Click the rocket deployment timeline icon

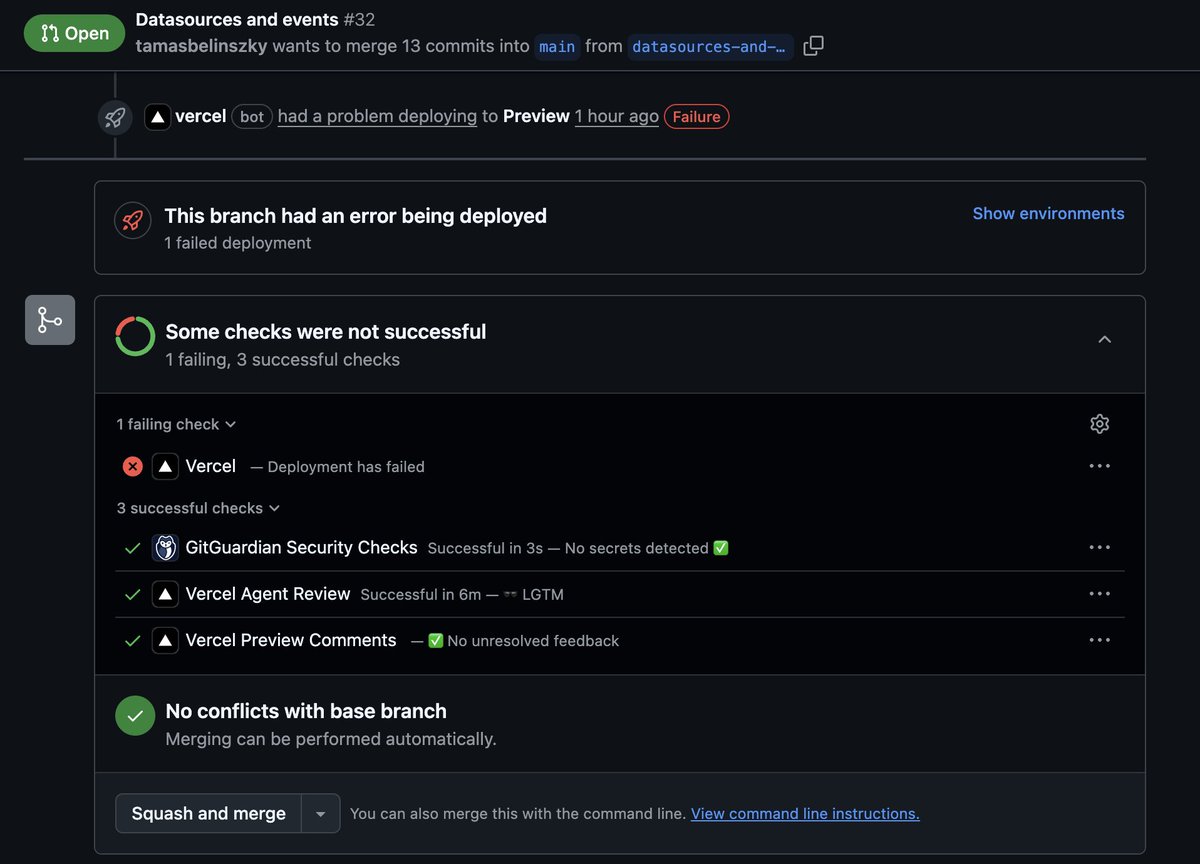(x=114, y=116)
